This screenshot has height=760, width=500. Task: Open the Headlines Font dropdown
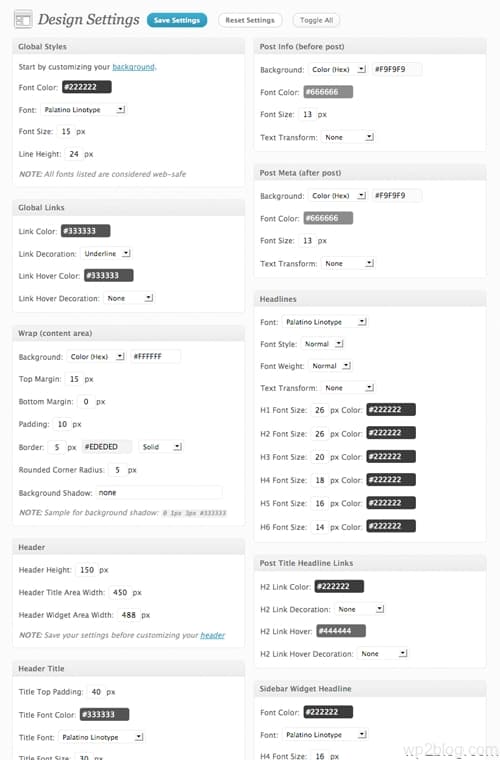(x=325, y=322)
